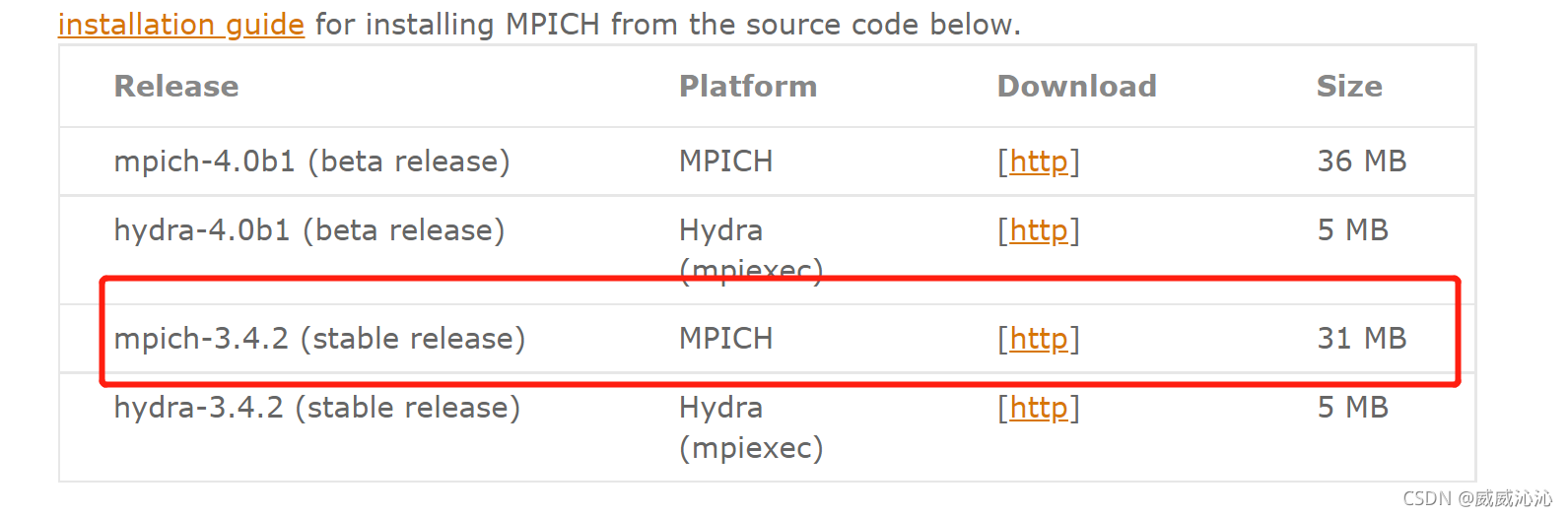Click the Size column header
Screen dimensions: 1568x516
1349,87
